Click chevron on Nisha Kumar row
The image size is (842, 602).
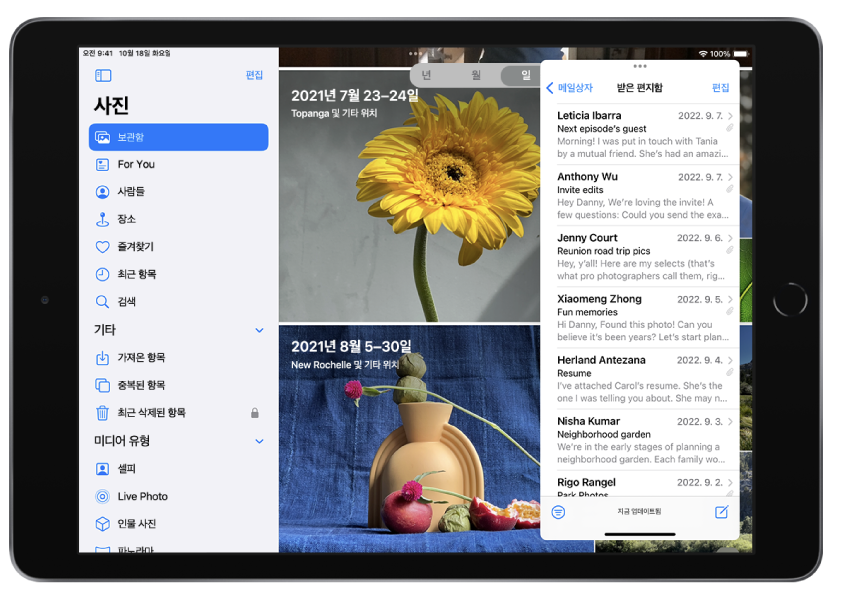730,422
